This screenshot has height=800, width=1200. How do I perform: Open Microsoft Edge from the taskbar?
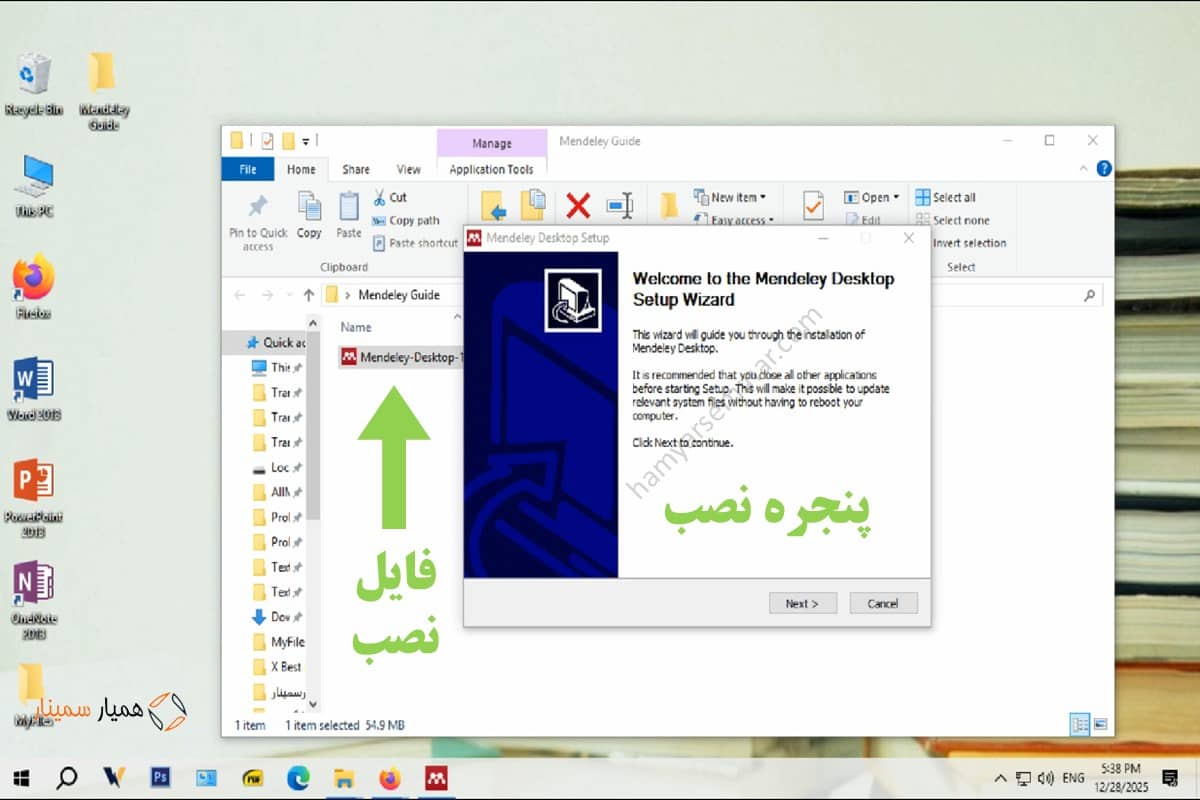298,777
